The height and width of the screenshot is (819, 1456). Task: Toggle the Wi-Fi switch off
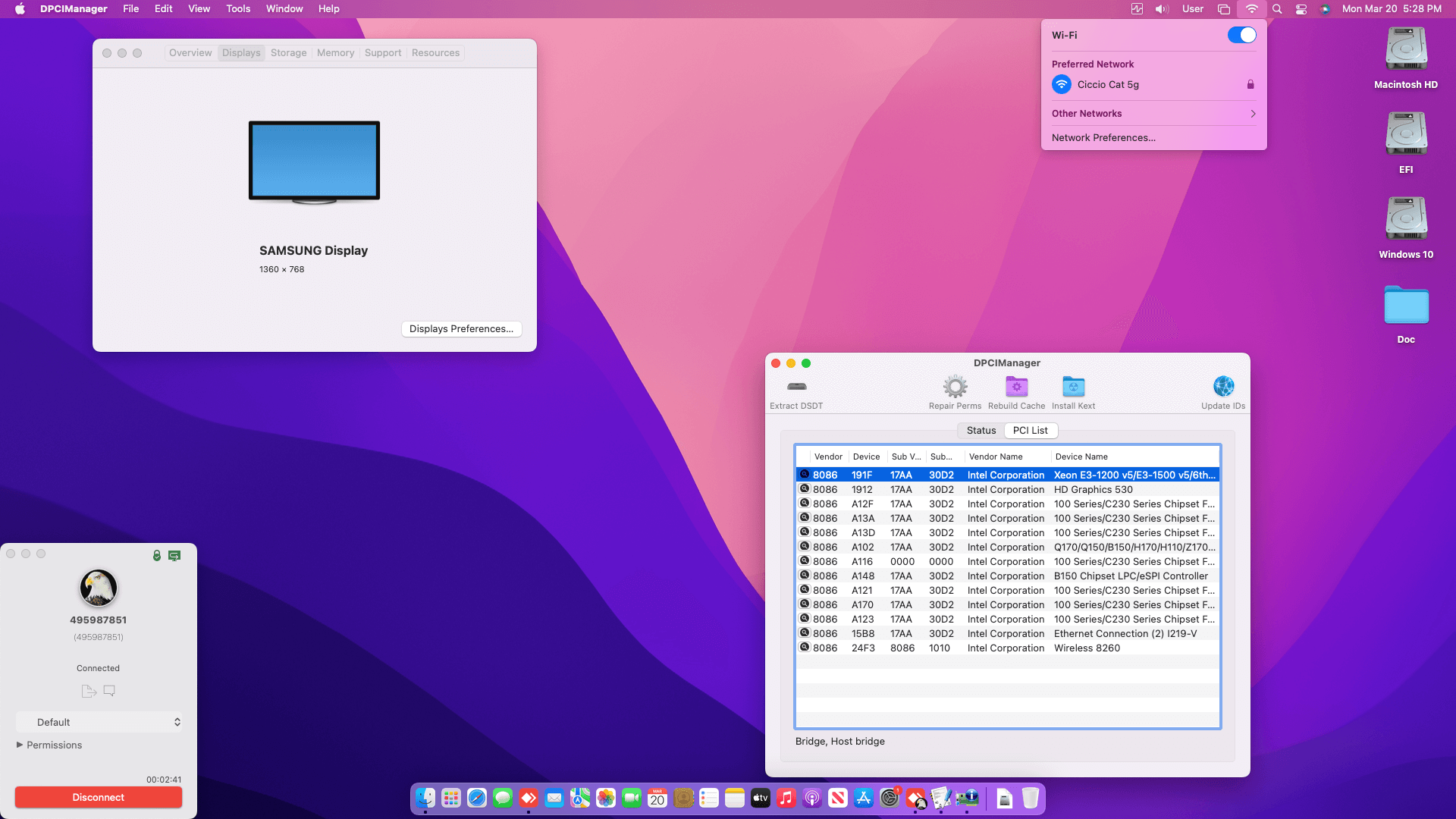1241,35
